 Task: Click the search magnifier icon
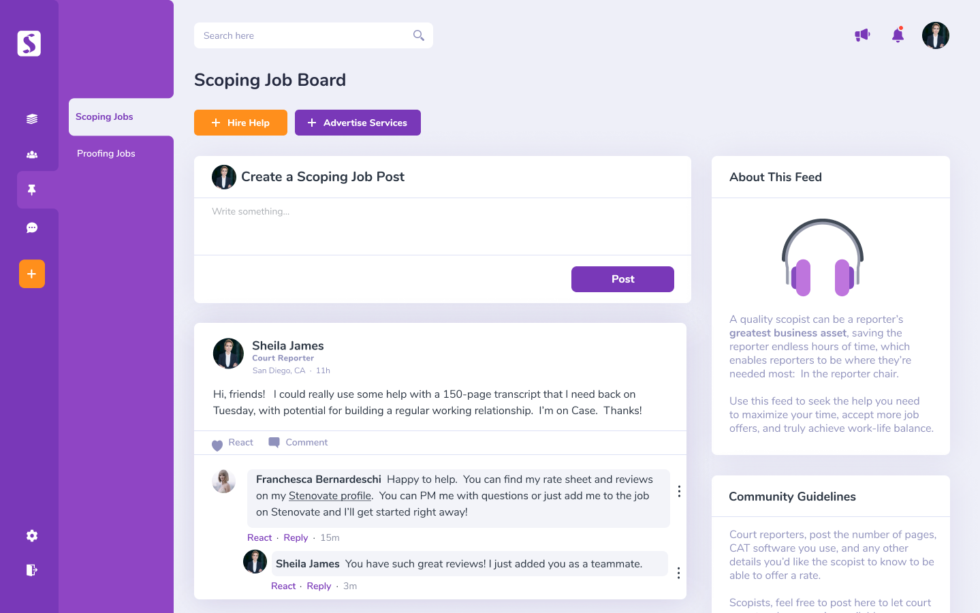(x=419, y=36)
